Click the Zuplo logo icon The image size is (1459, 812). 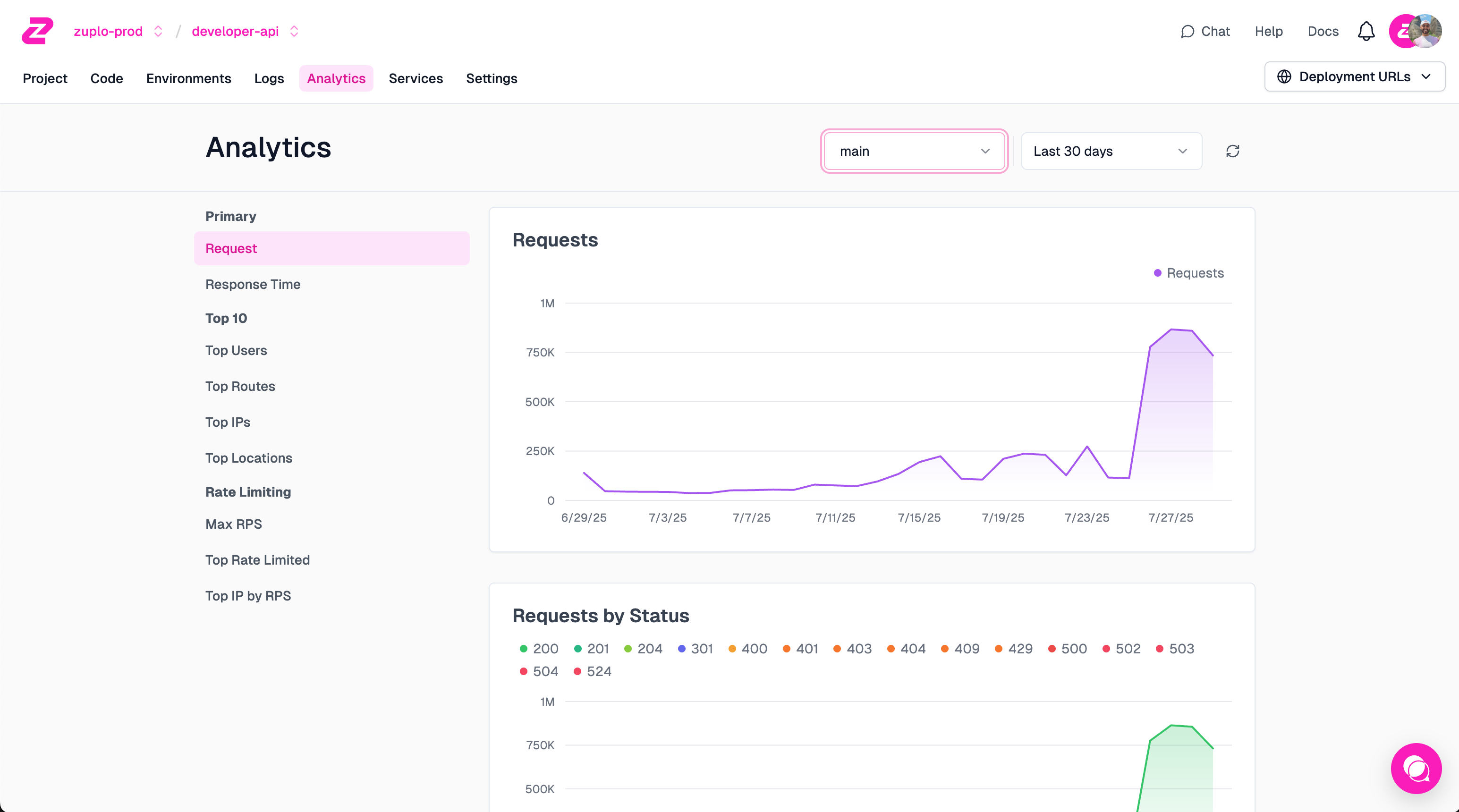[37, 31]
